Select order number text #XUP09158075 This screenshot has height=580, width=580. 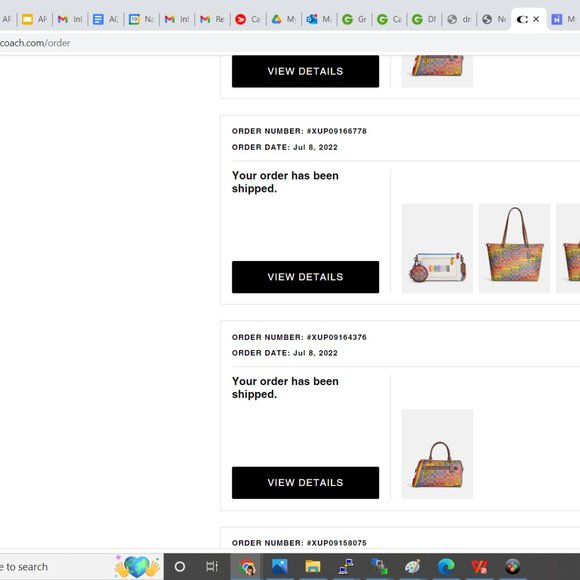click(x=337, y=543)
